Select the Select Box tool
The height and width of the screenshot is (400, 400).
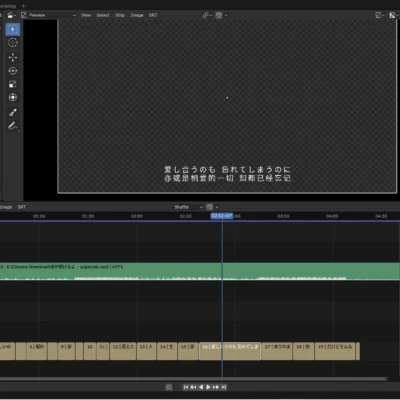click(13, 29)
